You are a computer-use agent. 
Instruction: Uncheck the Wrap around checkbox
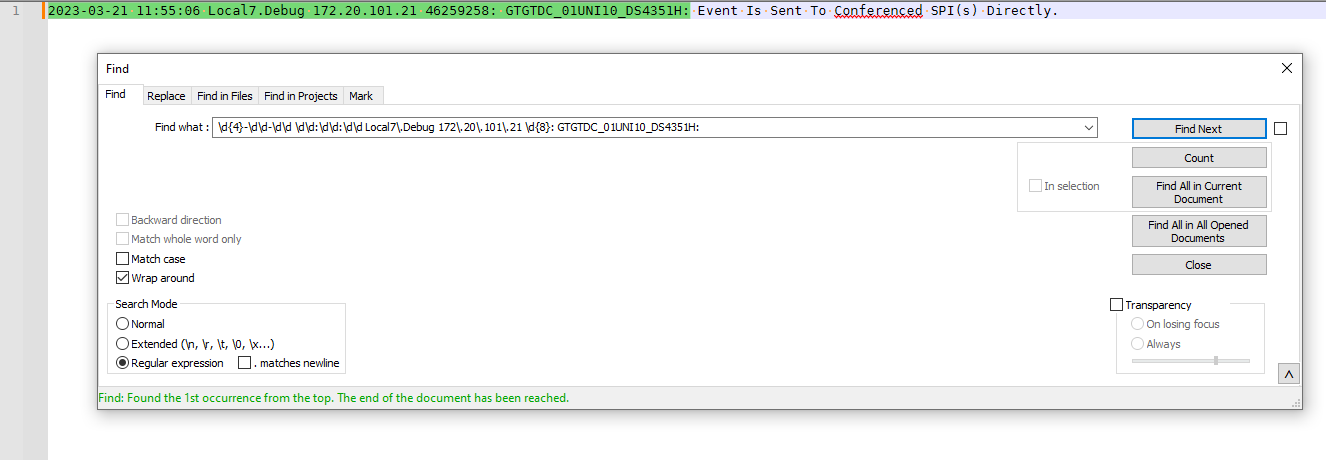point(123,278)
